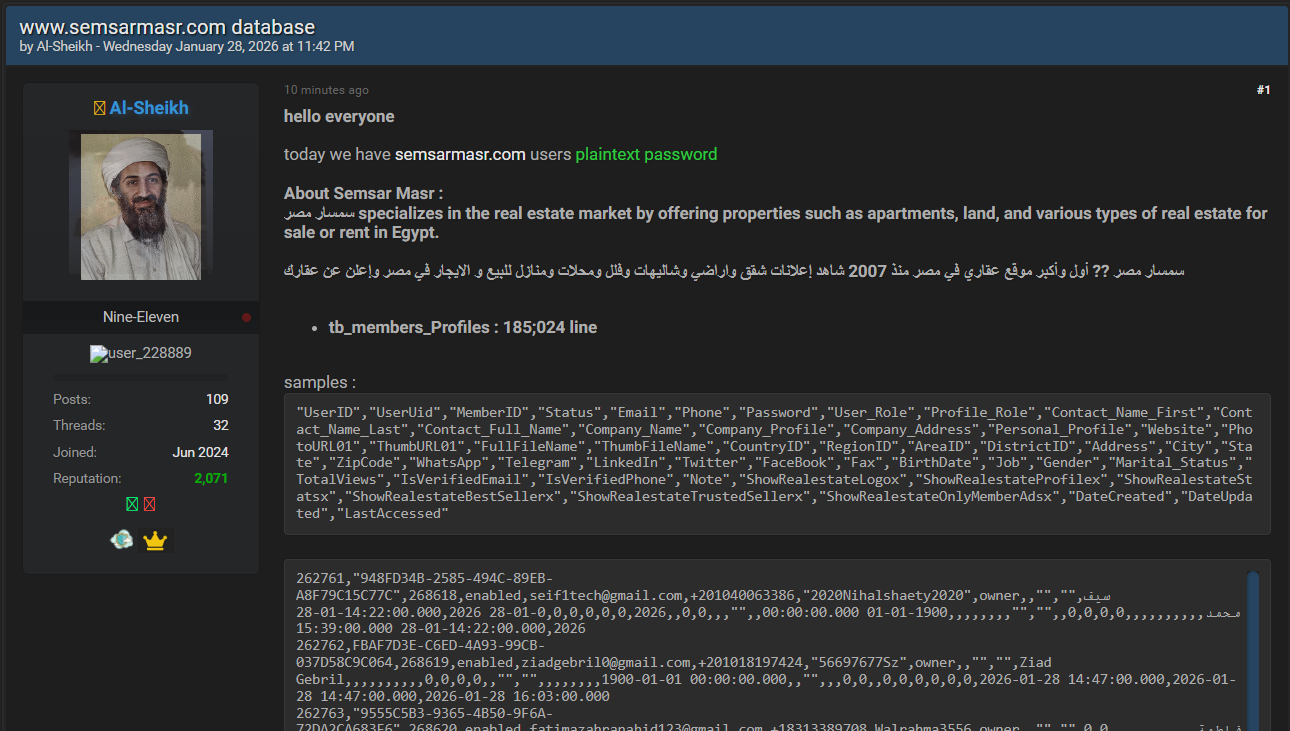The image size is (1290, 731).
Task: Open the Al-Sheikh profile from the sidebar username
Action: pos(149,108)
